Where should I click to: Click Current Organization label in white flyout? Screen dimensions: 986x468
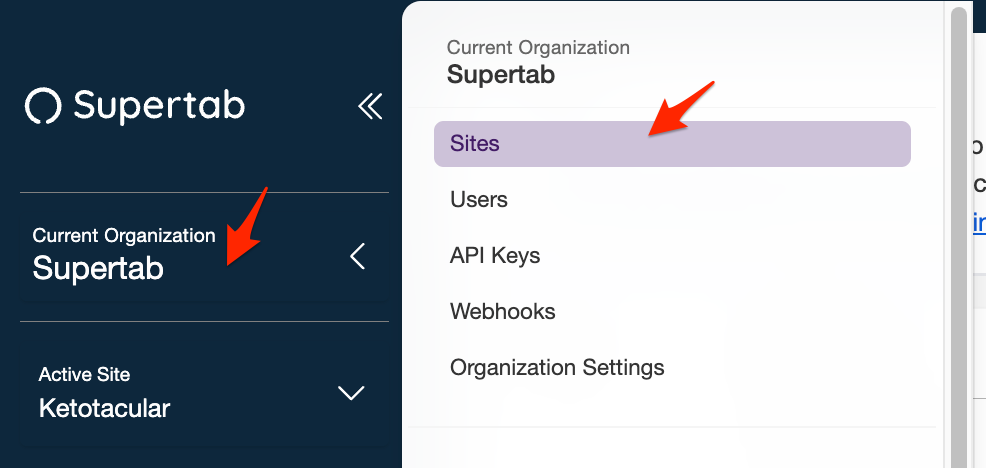pyautogui.click(x=538, y=47)
